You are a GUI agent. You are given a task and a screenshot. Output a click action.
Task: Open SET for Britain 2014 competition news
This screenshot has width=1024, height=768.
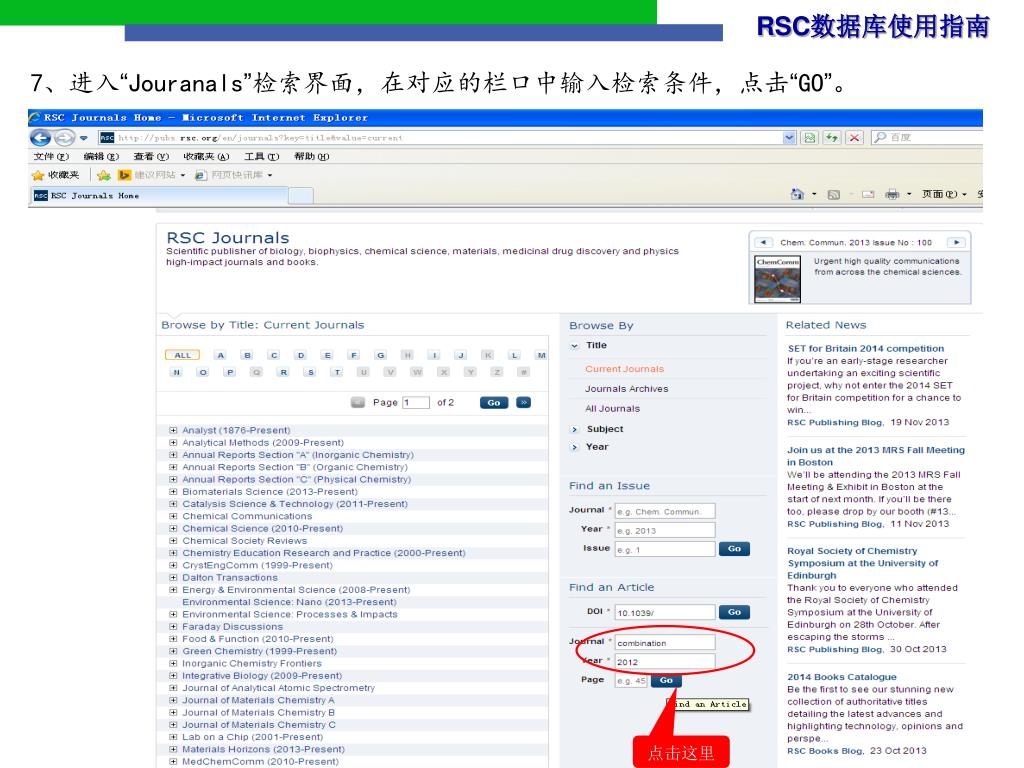(865, 349)
